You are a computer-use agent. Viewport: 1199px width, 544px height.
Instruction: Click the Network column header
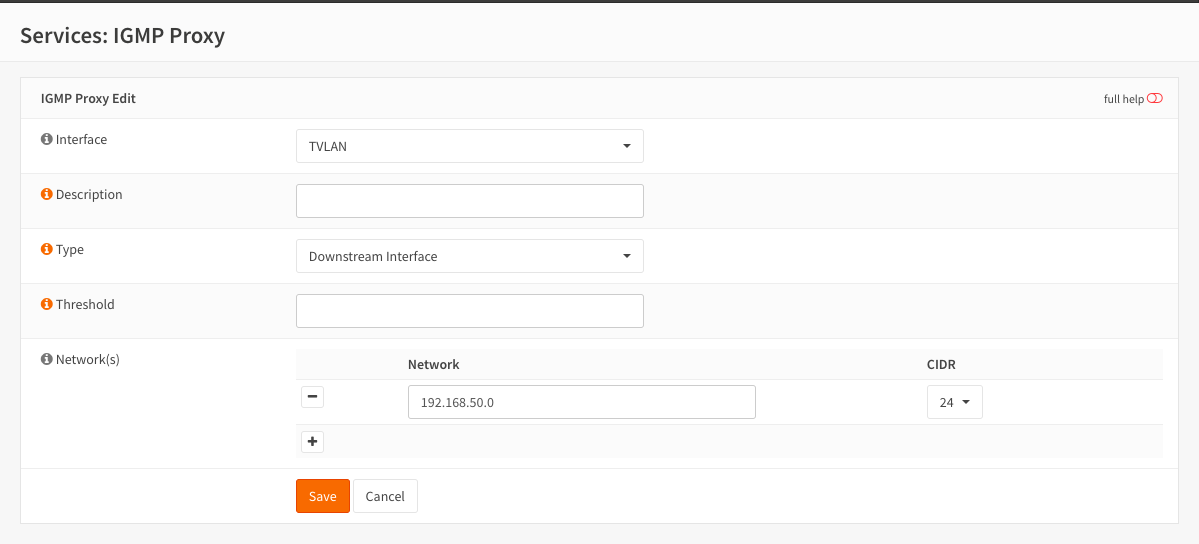433,365
